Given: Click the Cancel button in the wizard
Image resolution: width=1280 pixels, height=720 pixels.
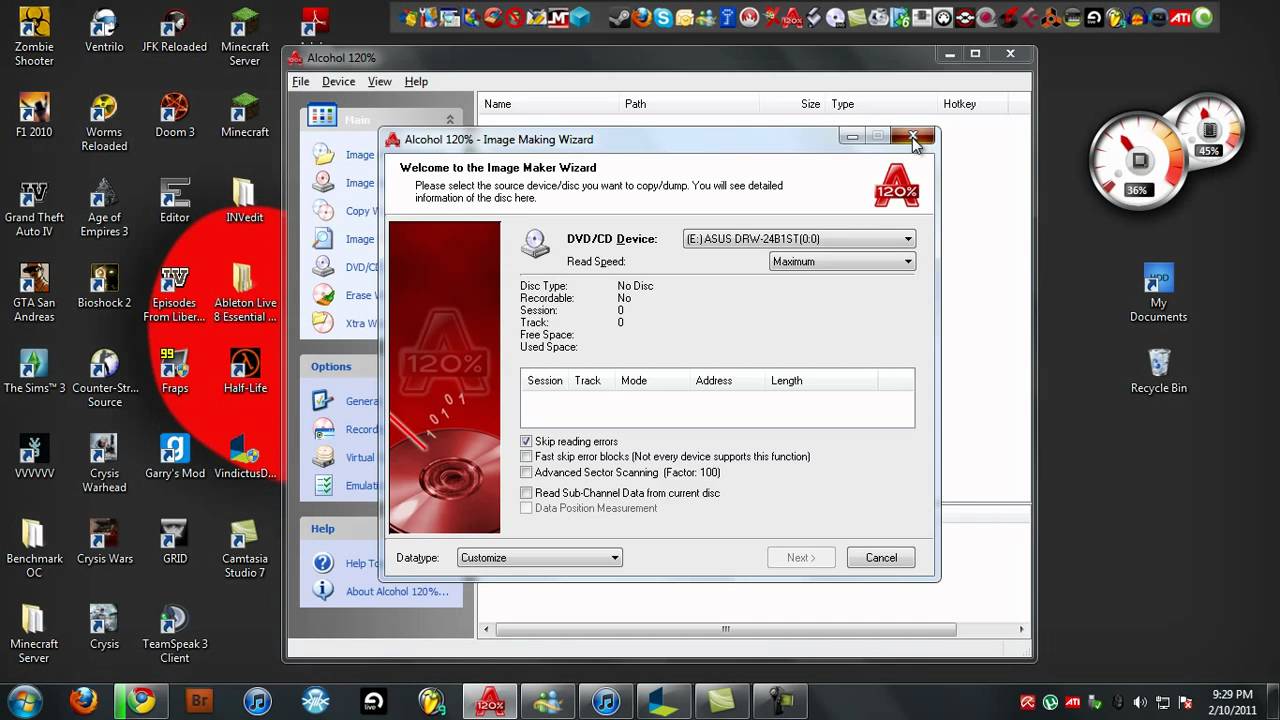Looking at the screenshot, I should pyautogui.click(x=880, y=557).
